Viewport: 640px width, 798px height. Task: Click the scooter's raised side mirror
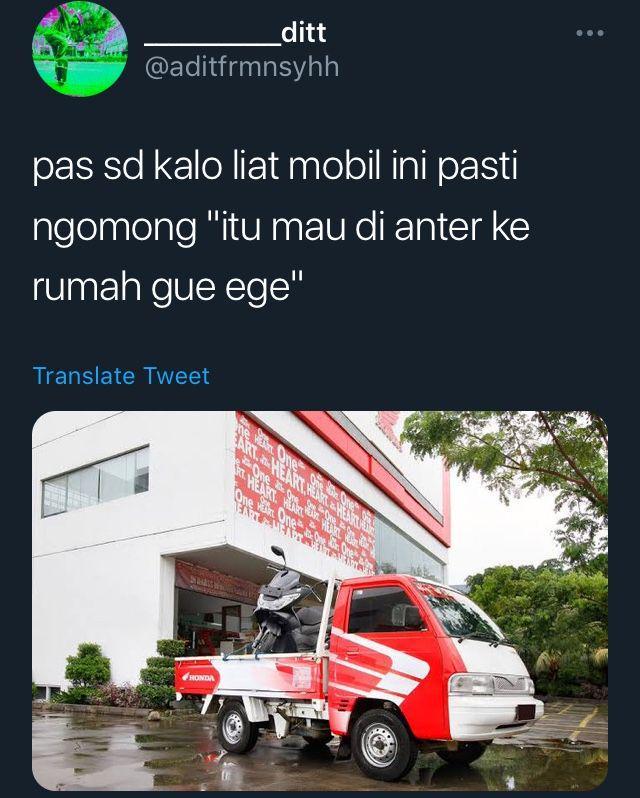[x=278, y=551]
